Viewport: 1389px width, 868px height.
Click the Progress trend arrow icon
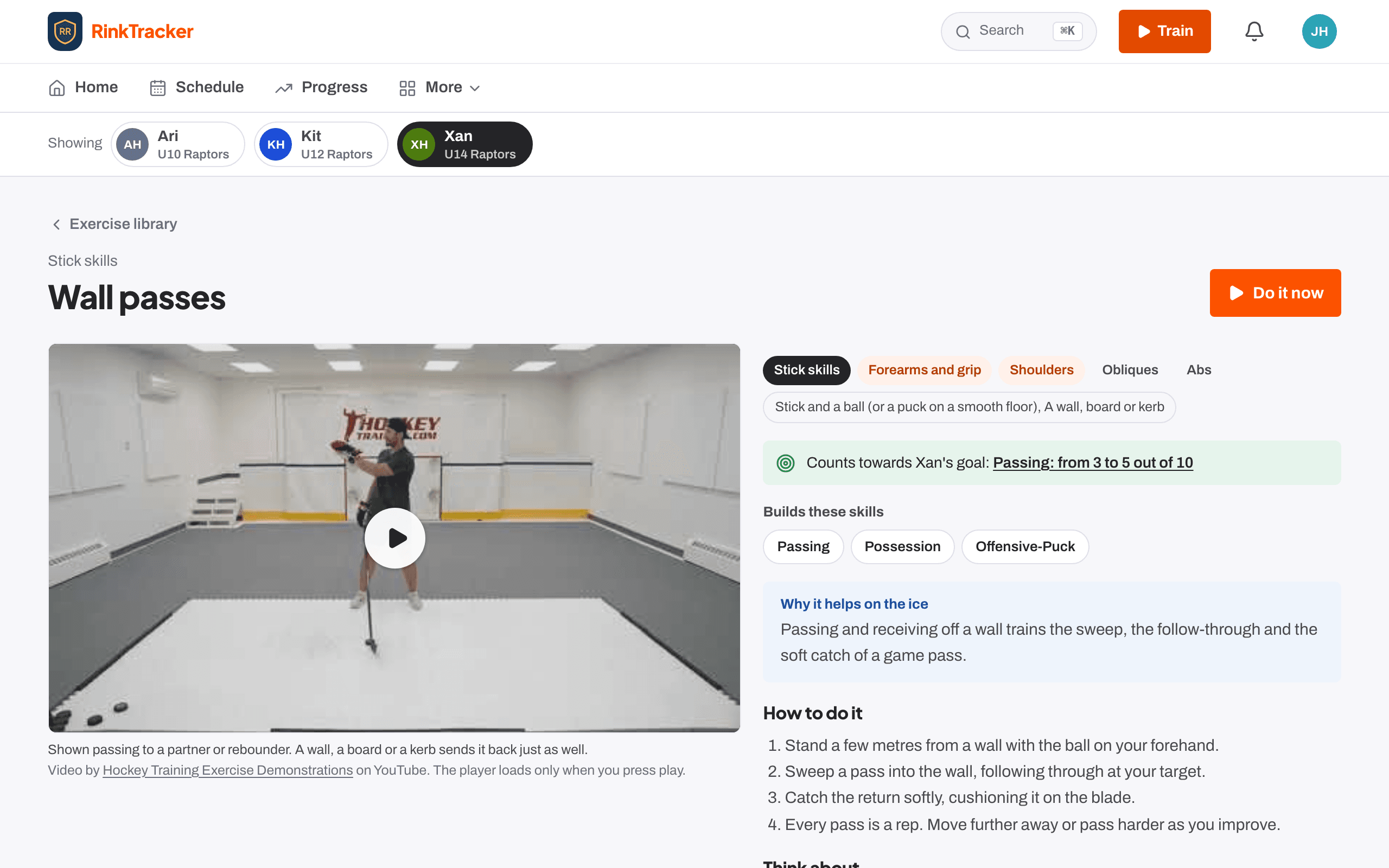[x=284, y=88]
